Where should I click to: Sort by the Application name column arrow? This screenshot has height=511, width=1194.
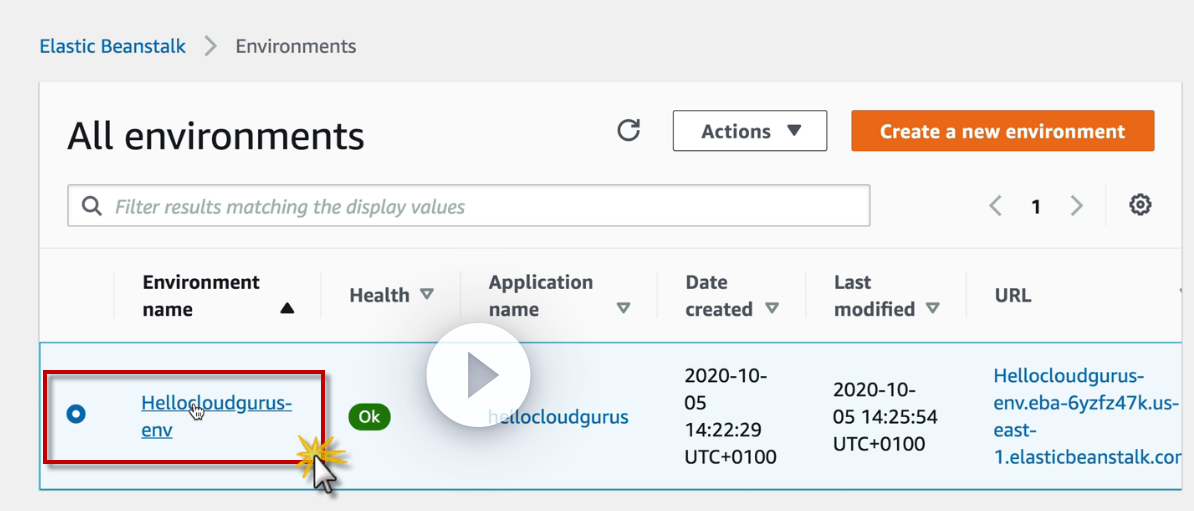[624, 309]
